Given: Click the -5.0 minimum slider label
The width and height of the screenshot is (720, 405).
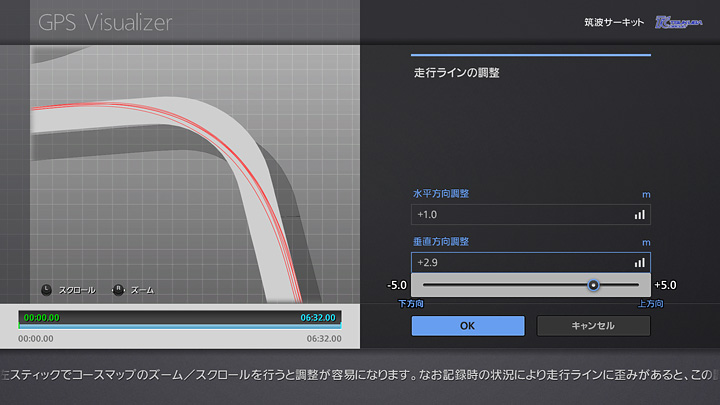Looking at the screenshot, I should click(397, 285).
